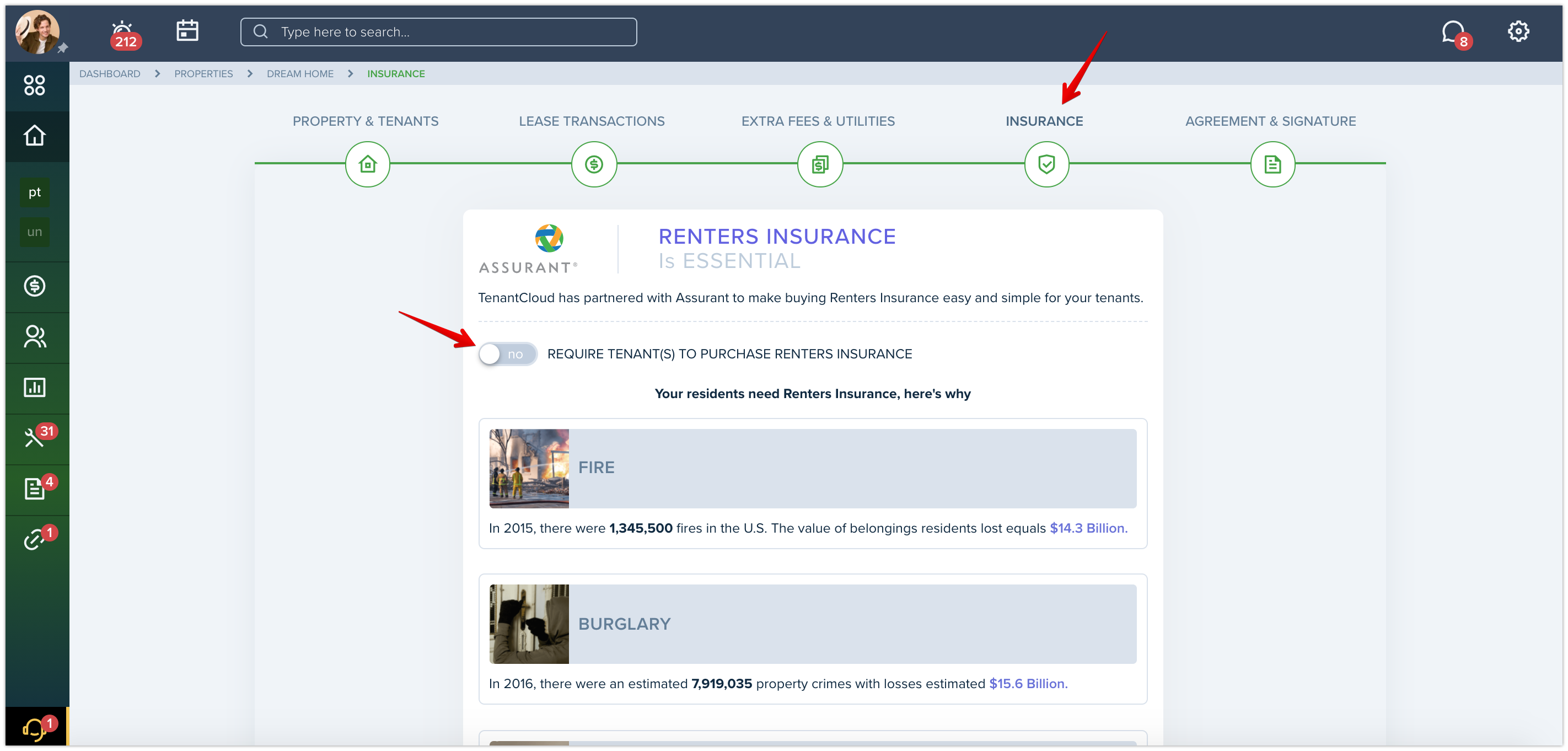This screenshot has width=1568, height=751.
Task: Click the agreement document step circle icon
Action: pyautogui.click(x=1272, y=164)
